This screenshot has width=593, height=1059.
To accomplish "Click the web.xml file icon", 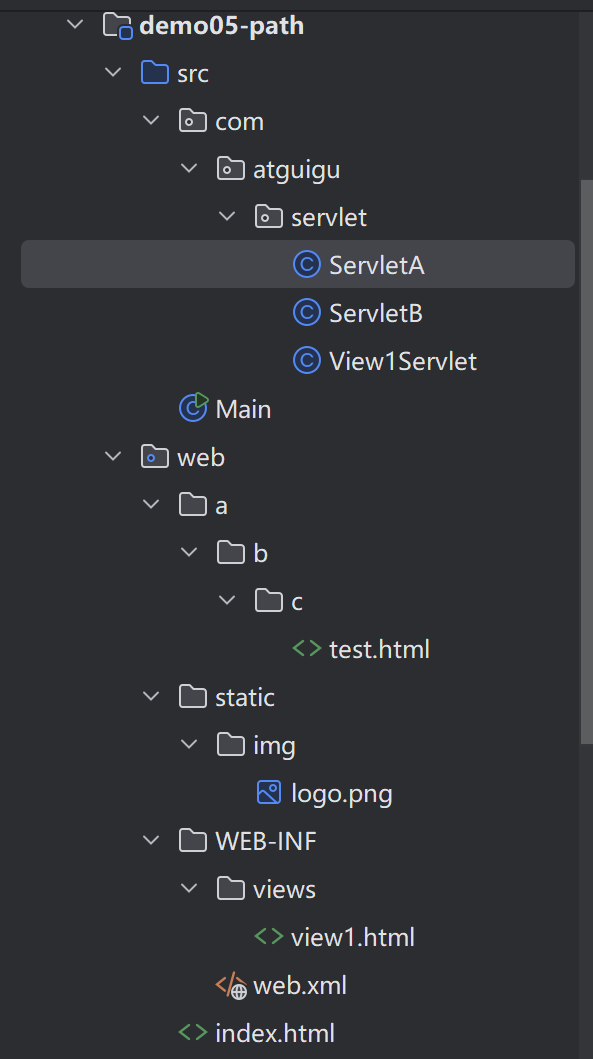I will tap(231, 985).
